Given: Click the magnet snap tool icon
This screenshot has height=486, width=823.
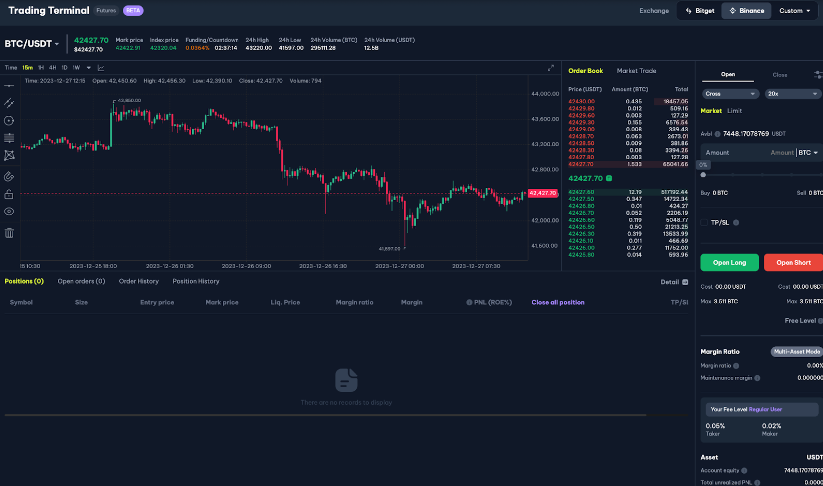Looking at the screenshot, I should click(9, 174).
